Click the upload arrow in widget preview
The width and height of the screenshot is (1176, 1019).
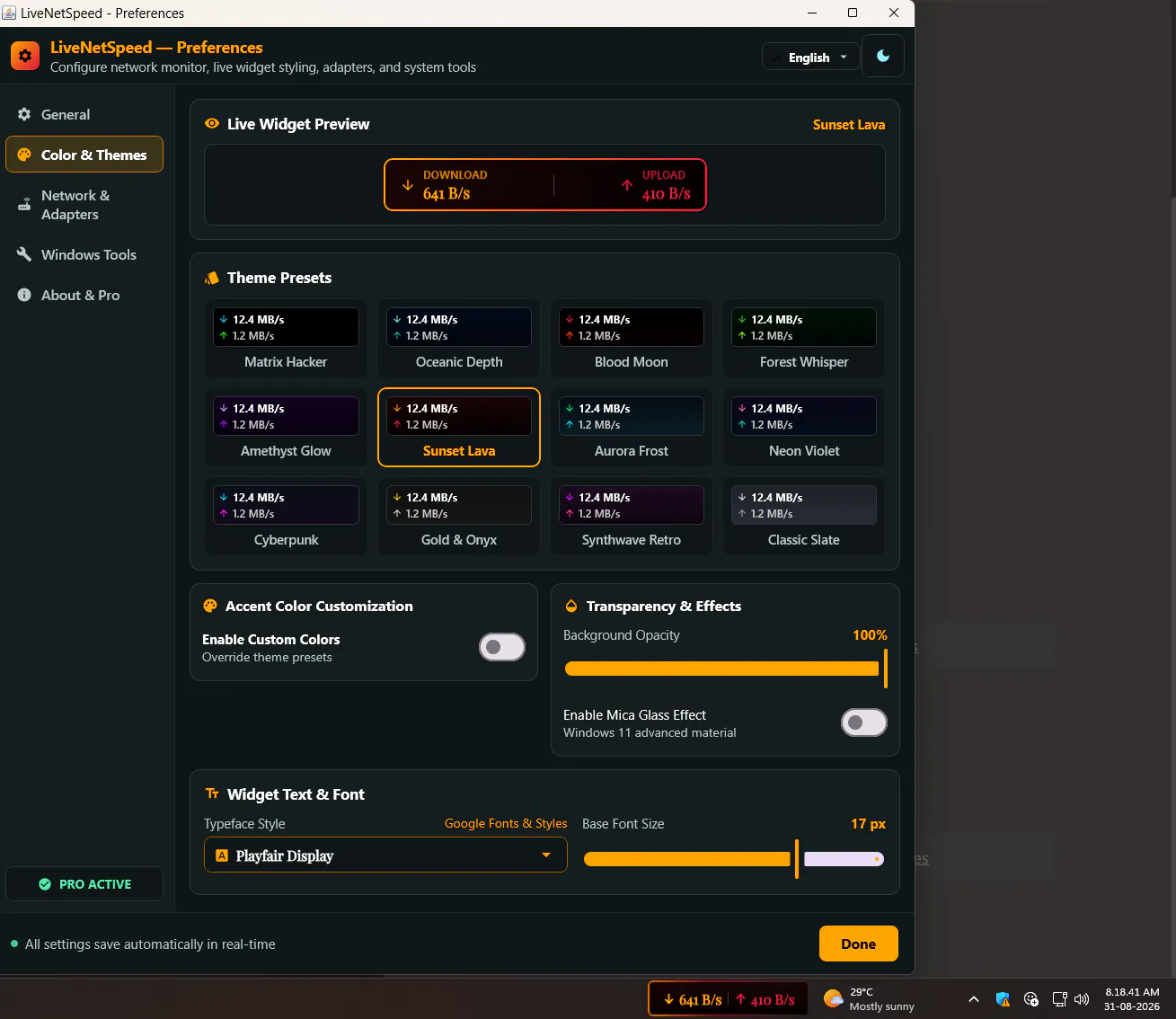(627, 185)
